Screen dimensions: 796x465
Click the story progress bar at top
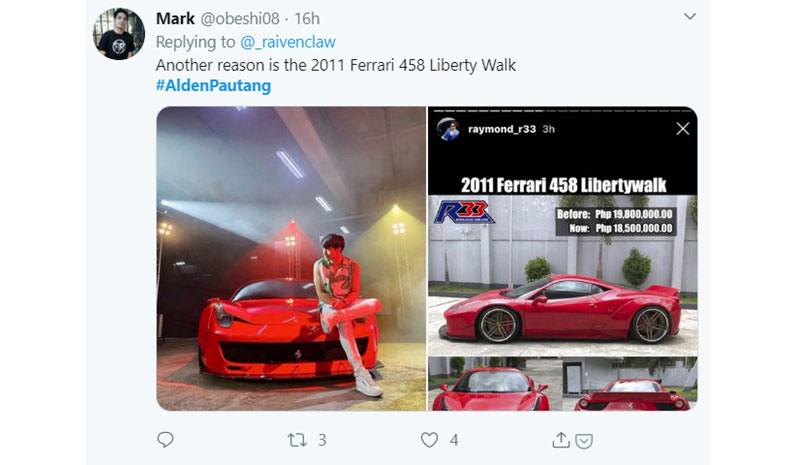coord(561,111)
